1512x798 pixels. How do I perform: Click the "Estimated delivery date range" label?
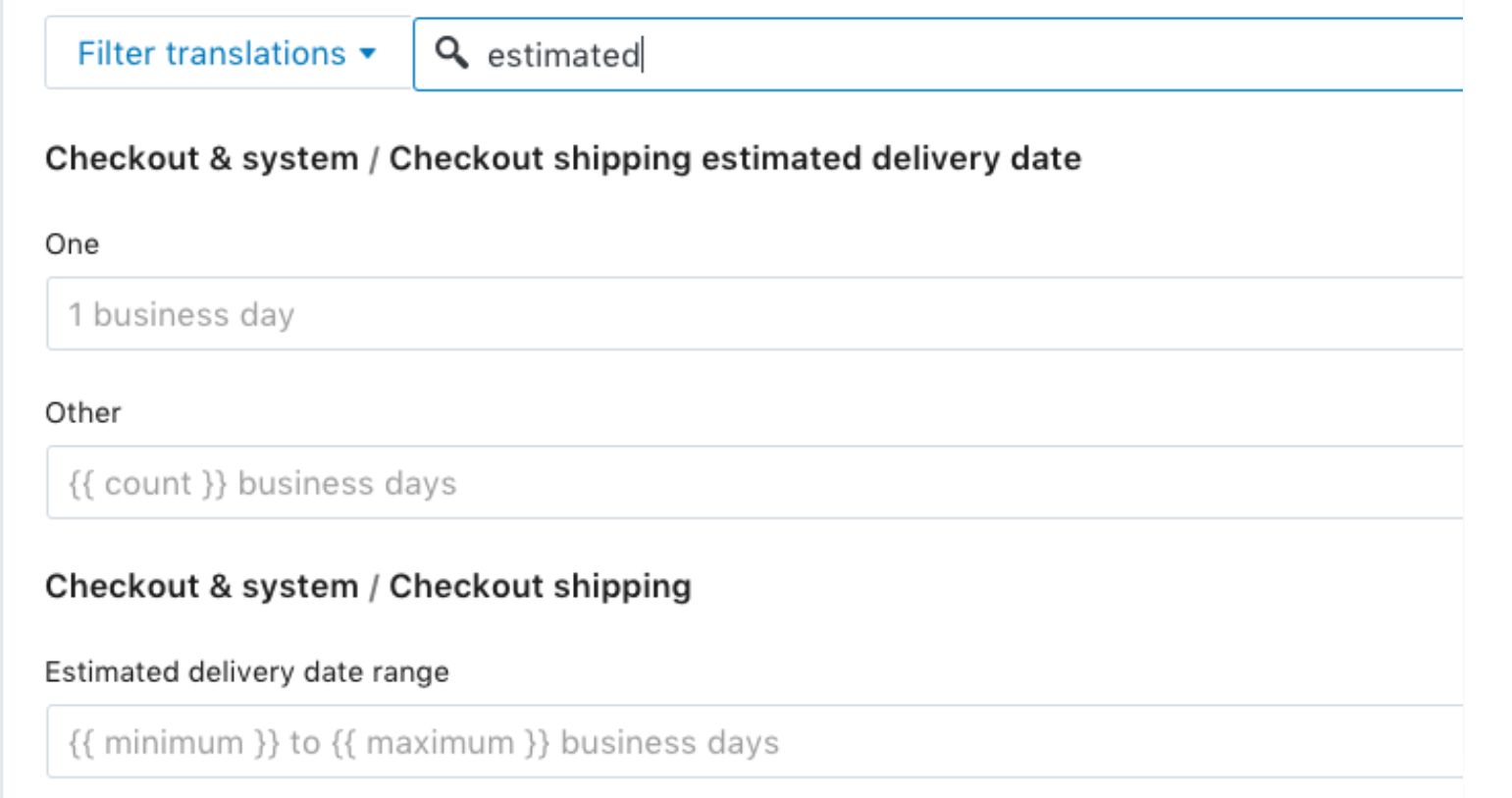coord(247,672)
